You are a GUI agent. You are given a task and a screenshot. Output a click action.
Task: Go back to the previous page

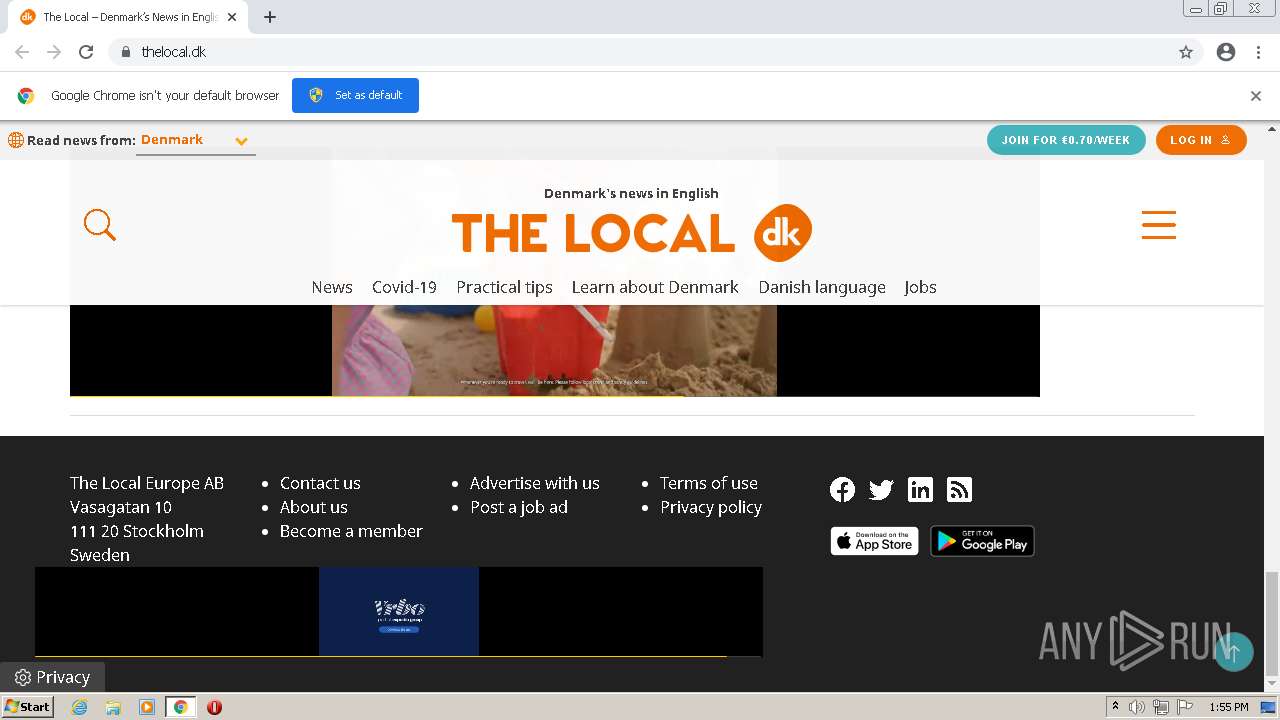[22, 52]
